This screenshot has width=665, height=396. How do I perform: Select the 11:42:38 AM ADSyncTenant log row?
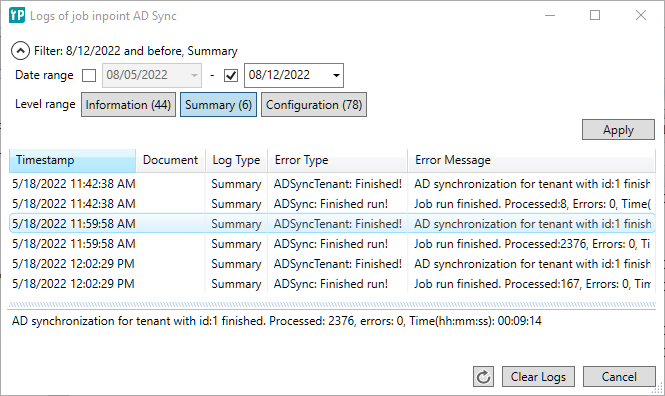point(332,184)
